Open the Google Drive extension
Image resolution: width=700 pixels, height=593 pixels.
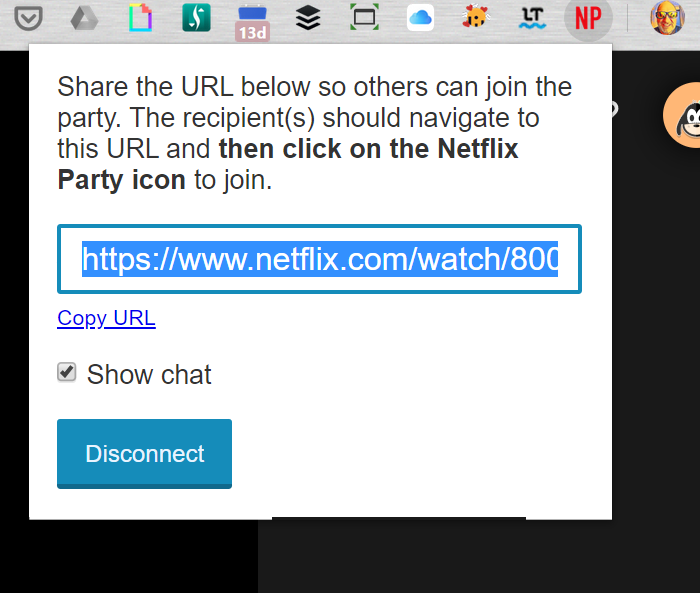point(82,17)
